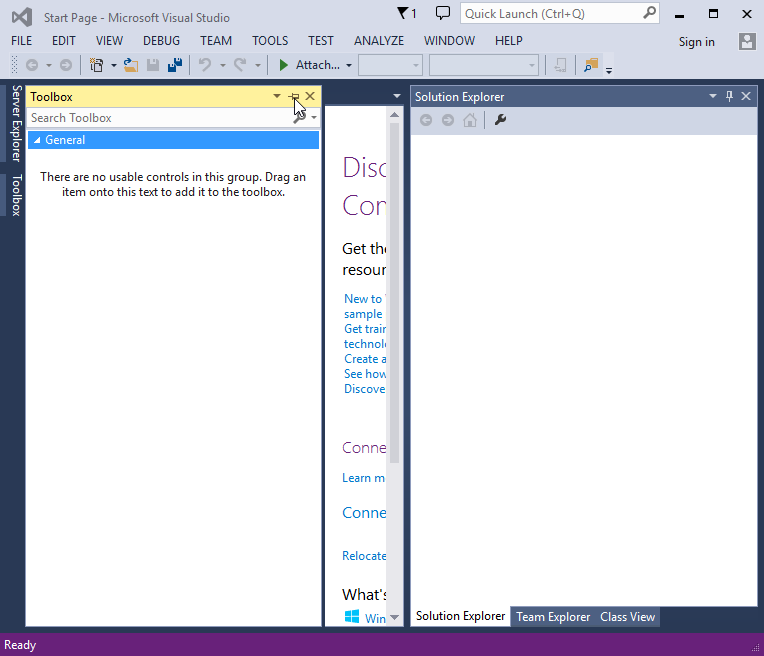Click the green Start Attach play button

(284, 65)
